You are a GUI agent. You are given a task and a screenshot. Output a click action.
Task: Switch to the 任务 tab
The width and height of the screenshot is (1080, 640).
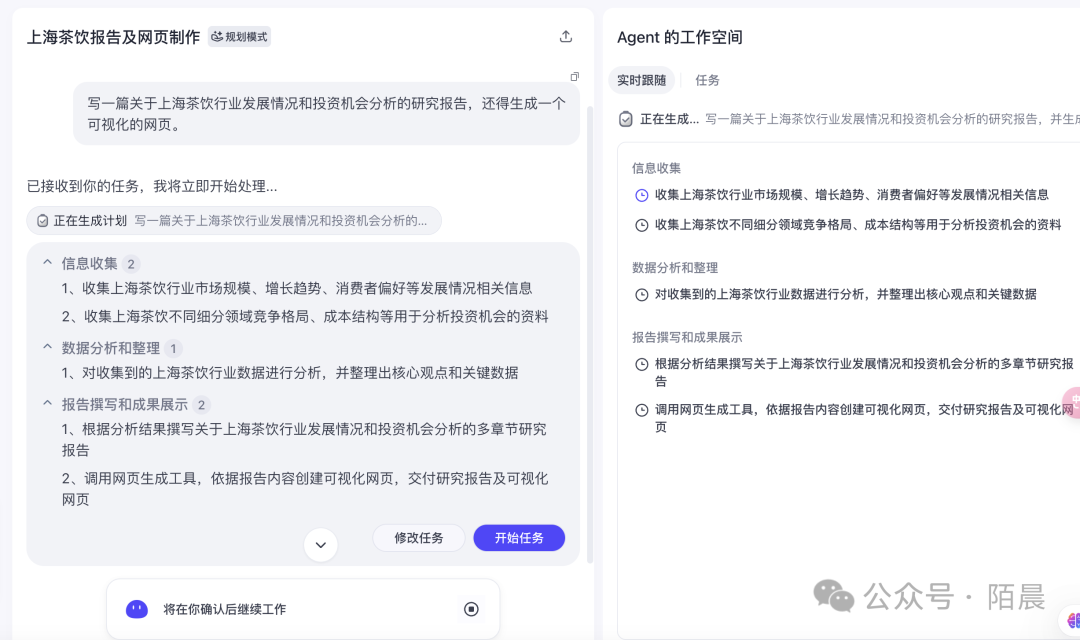tap(708, 80)
